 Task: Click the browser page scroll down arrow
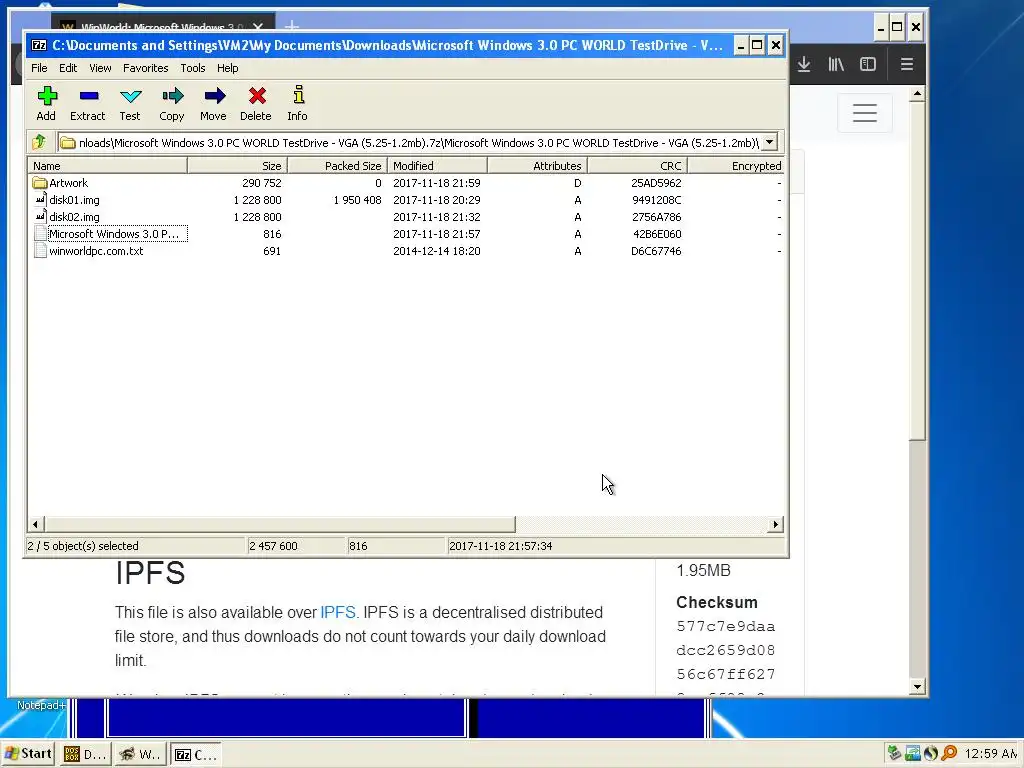coord(918,686)
